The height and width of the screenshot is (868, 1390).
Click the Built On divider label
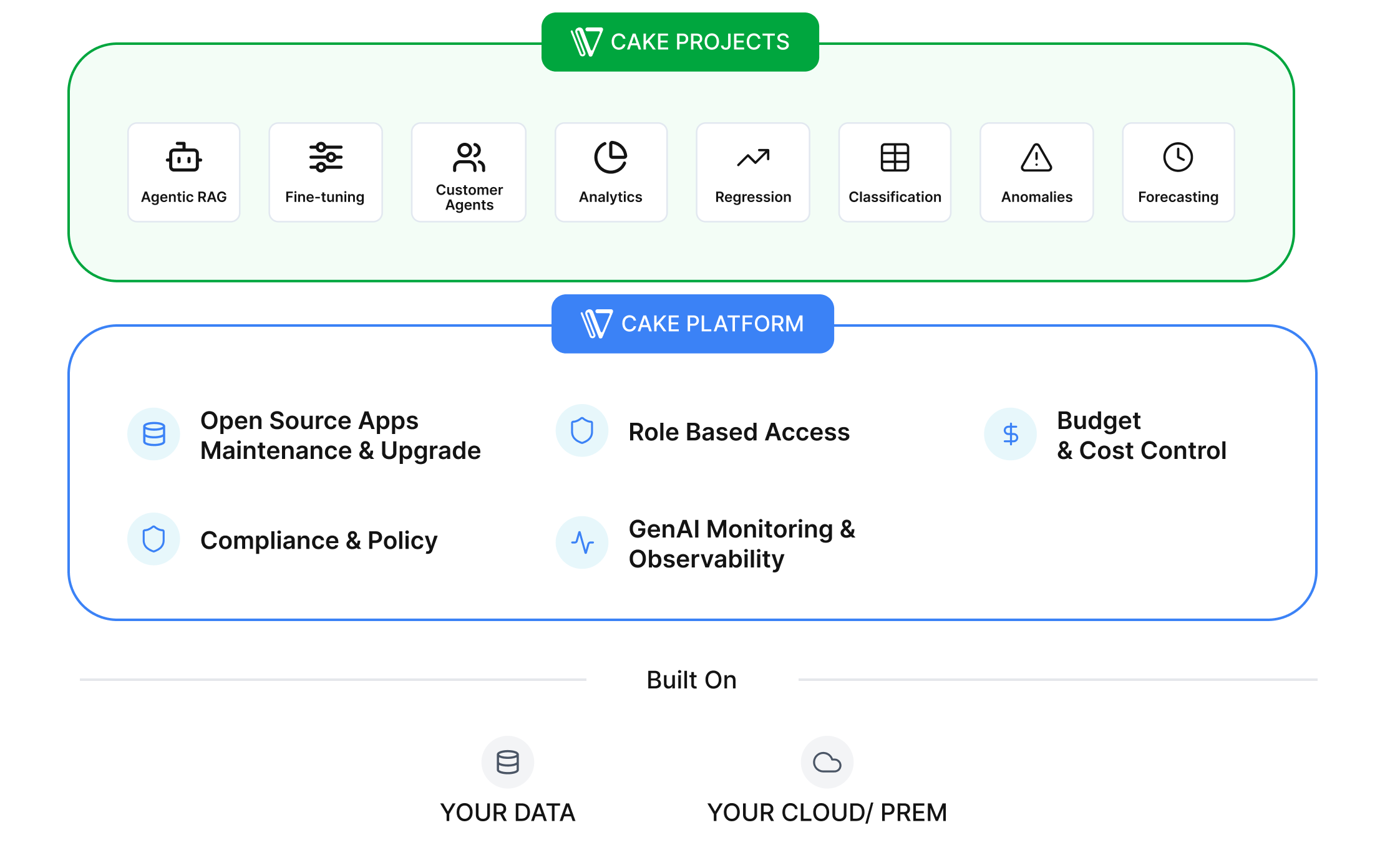tap(691, 680)
